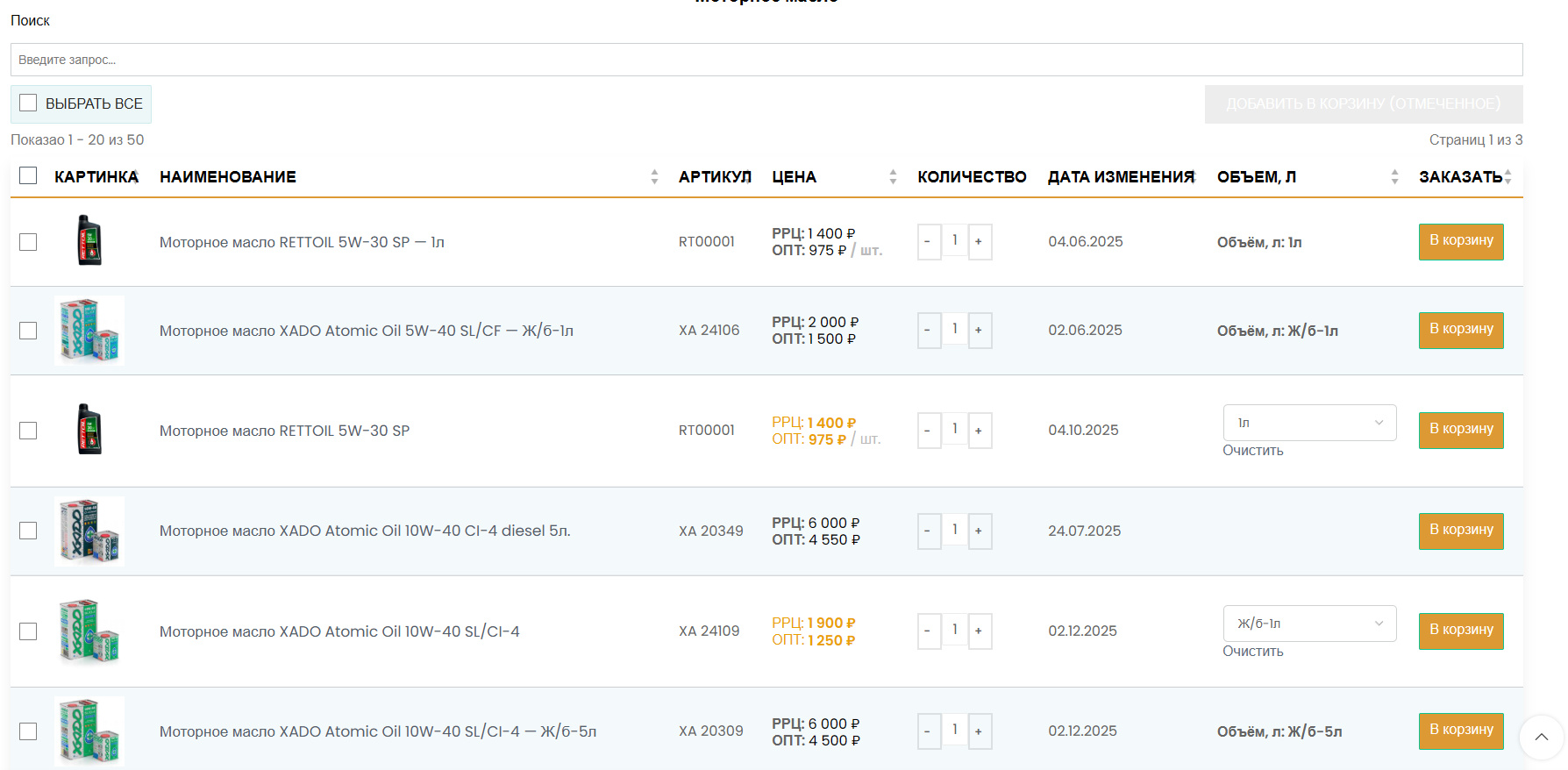Viewport: 1568px width, 770px height.
Task: Sort the table by the Наименование sort arrows
Action: click(x=654, y=176)
